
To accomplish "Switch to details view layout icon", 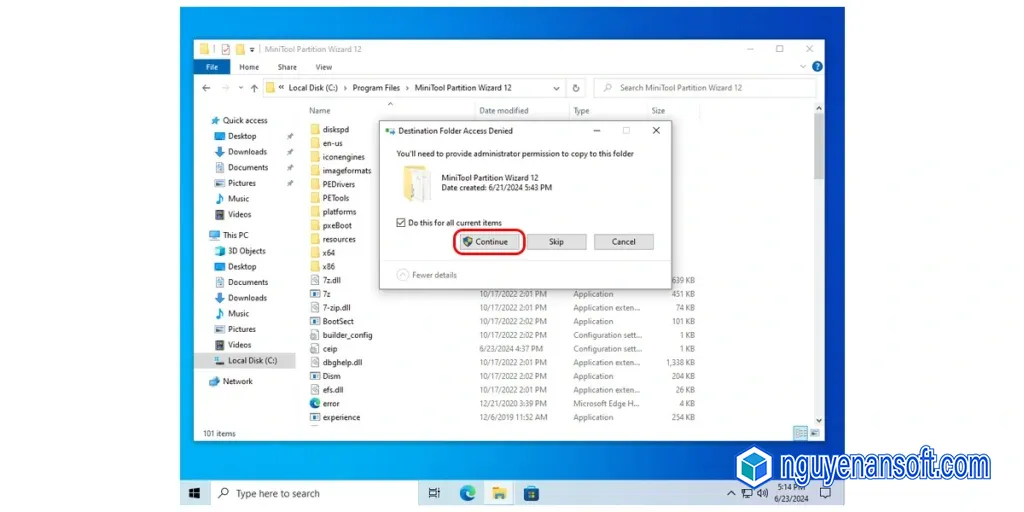I will pos(800,433).
